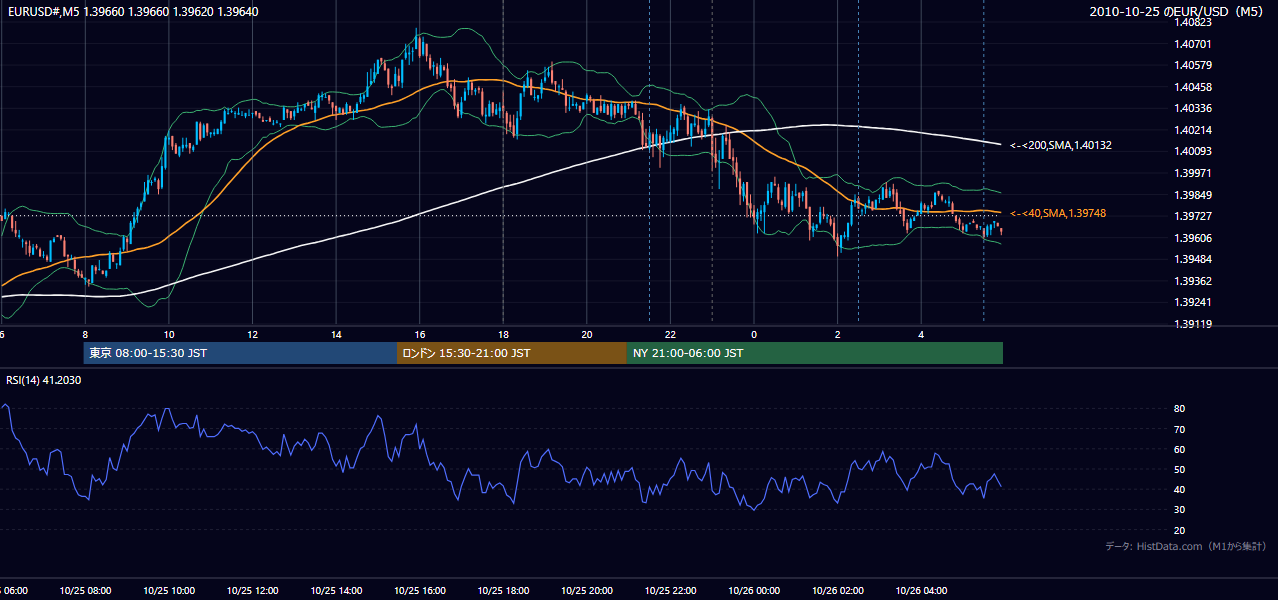Viewport: 1278px width, 600px height.
Task: Click the 1.39849 price axis label
Action: tap(1194, 195)
